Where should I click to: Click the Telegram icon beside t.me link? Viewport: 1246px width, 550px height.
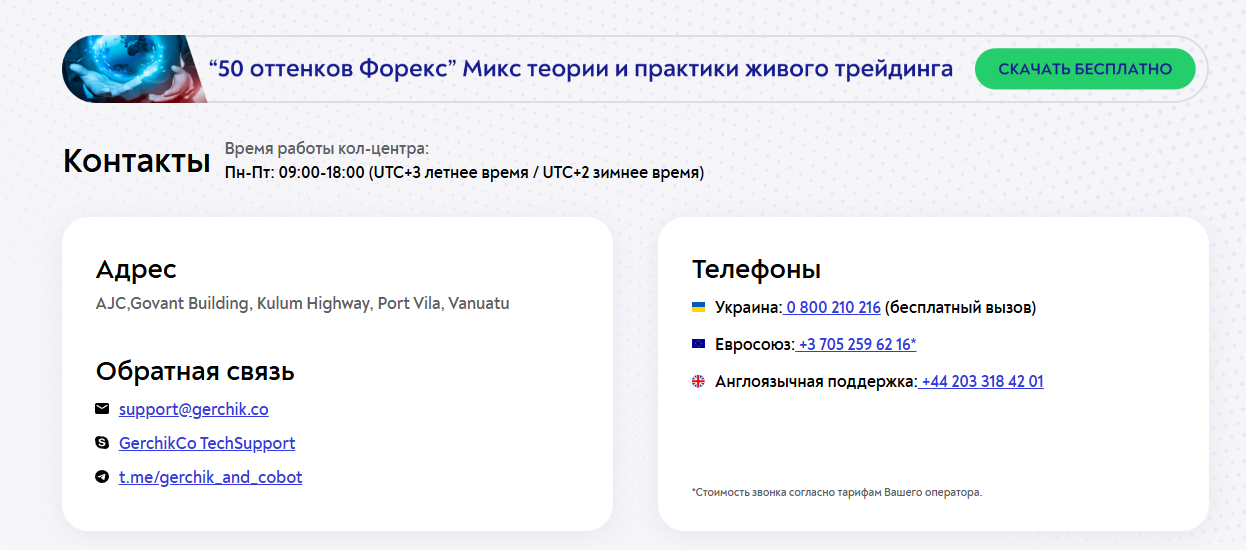102,477
